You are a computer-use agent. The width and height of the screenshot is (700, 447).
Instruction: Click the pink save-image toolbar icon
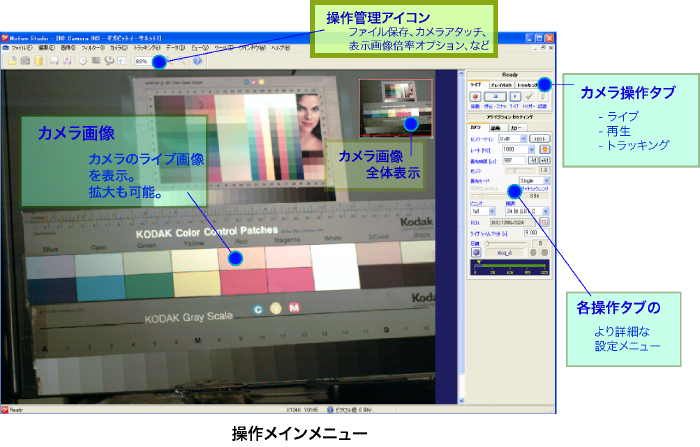pyautogui.click(x=67, y=61)
